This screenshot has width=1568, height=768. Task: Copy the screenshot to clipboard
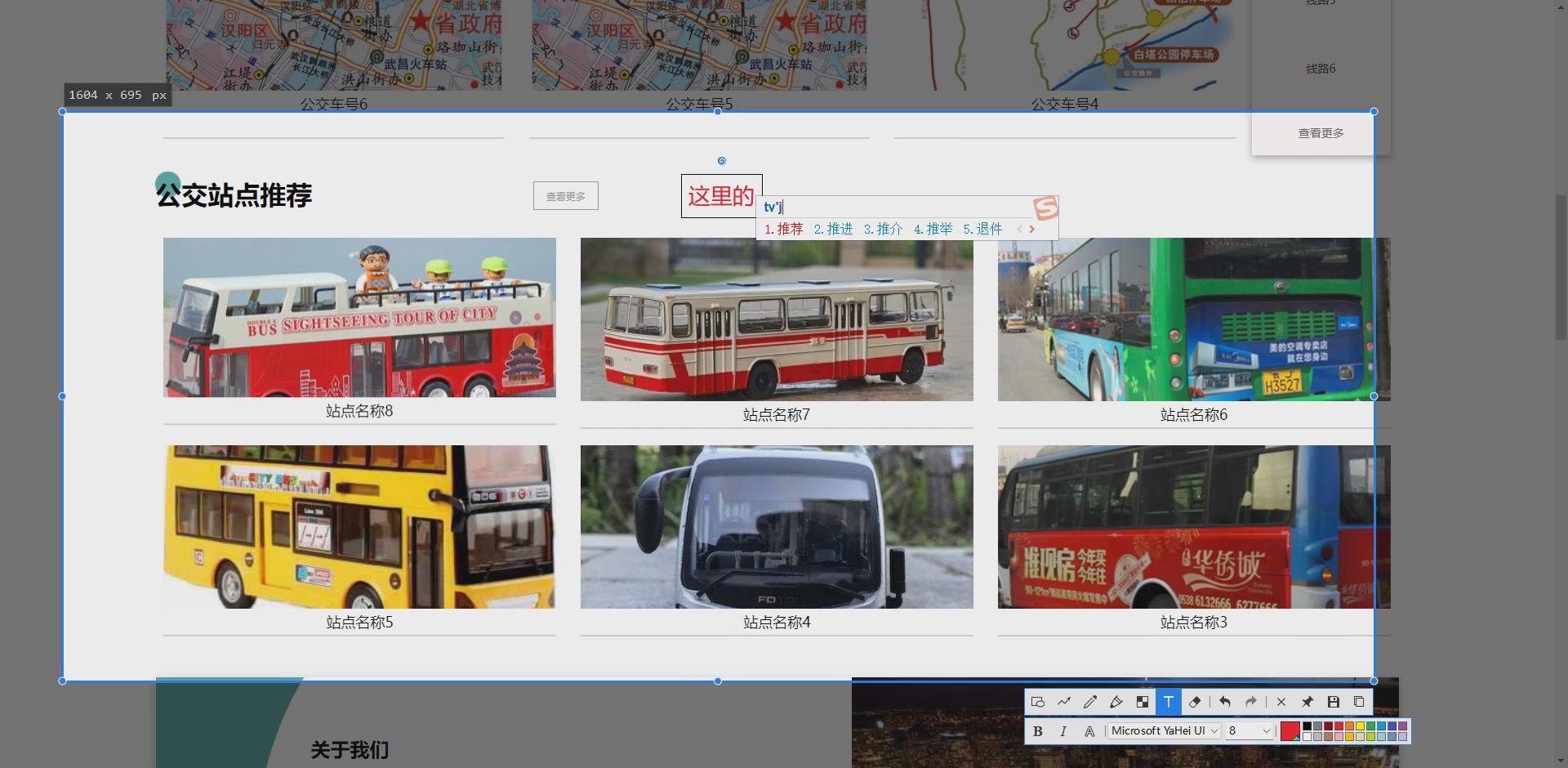1359,702
